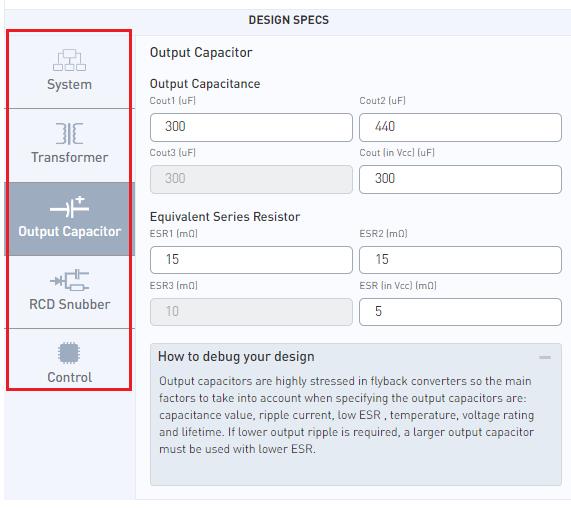Click the disabled Cout3 field

(x=251, y=179)
